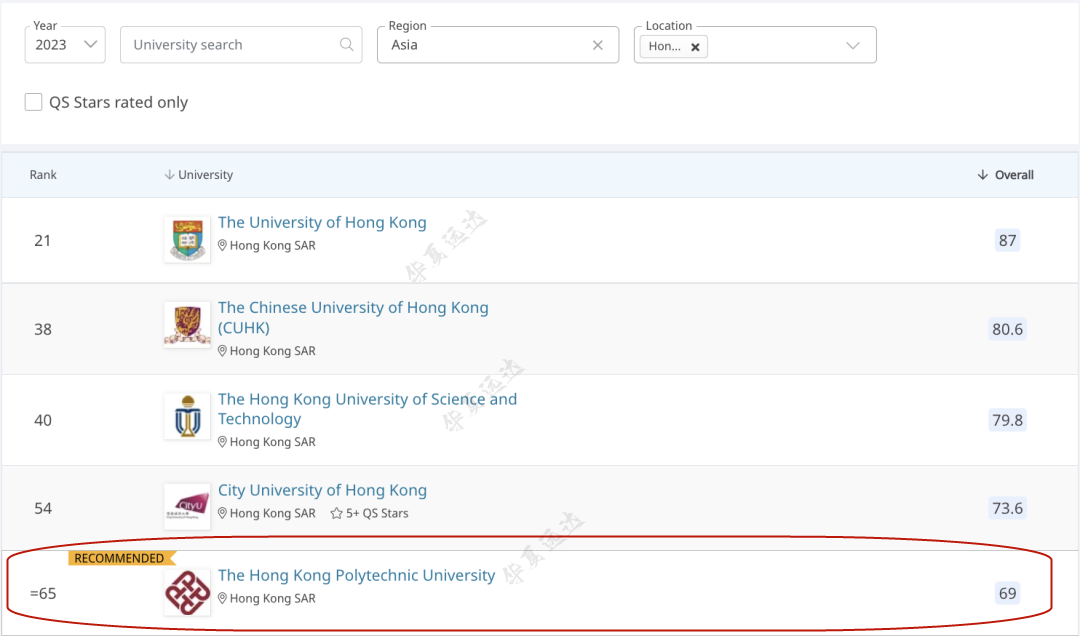Open Hong Kong University of Science and Technology link
Viewport: 1080px width, 636px height.
[367, 409]
